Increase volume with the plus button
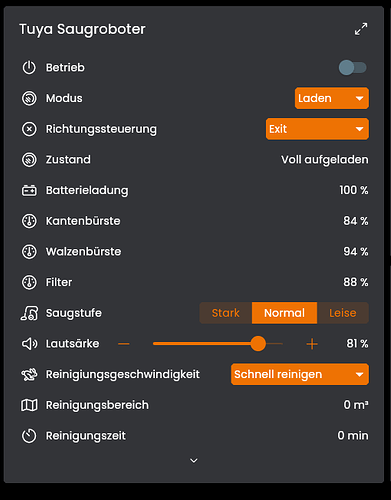The image size is (391, 500). pos(312,344)
